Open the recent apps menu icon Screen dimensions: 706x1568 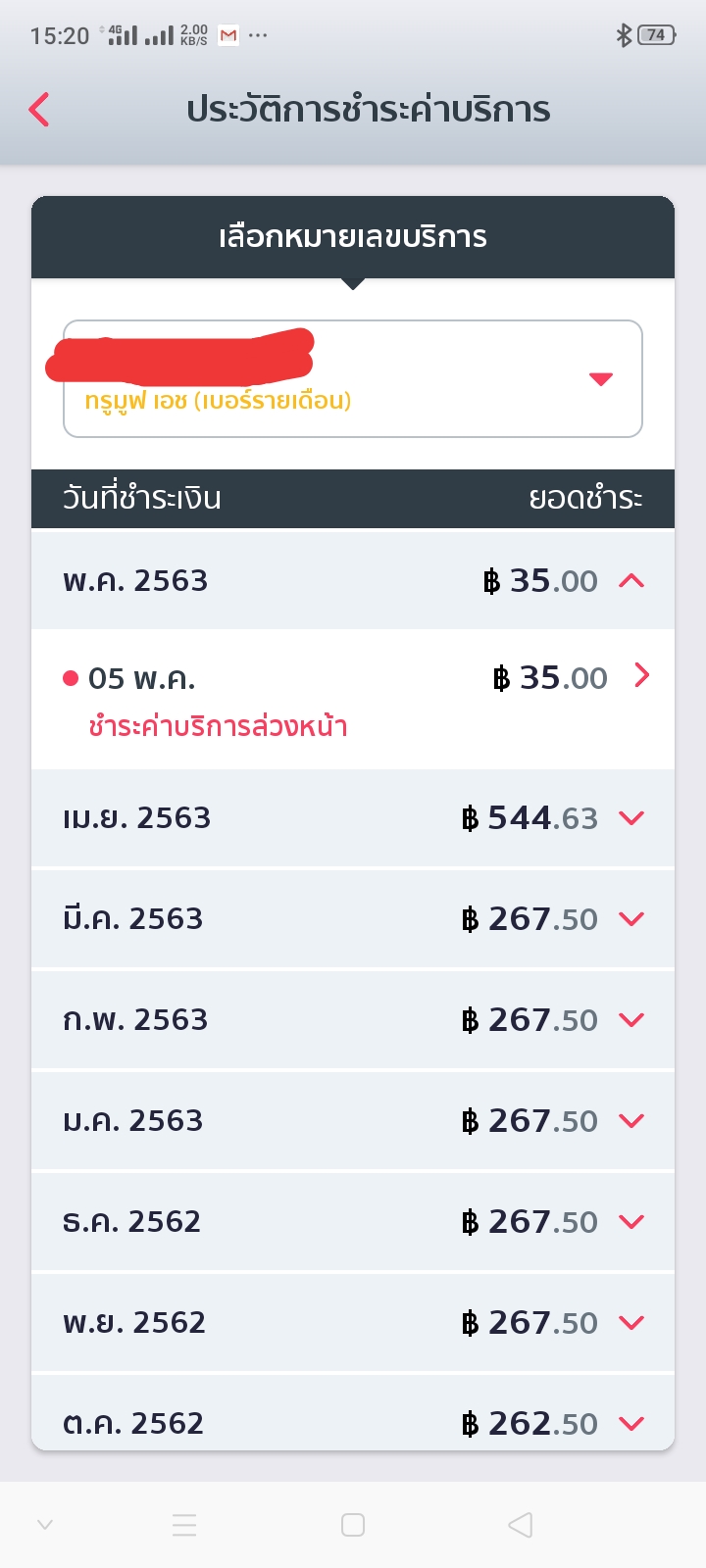[184, 1525]
